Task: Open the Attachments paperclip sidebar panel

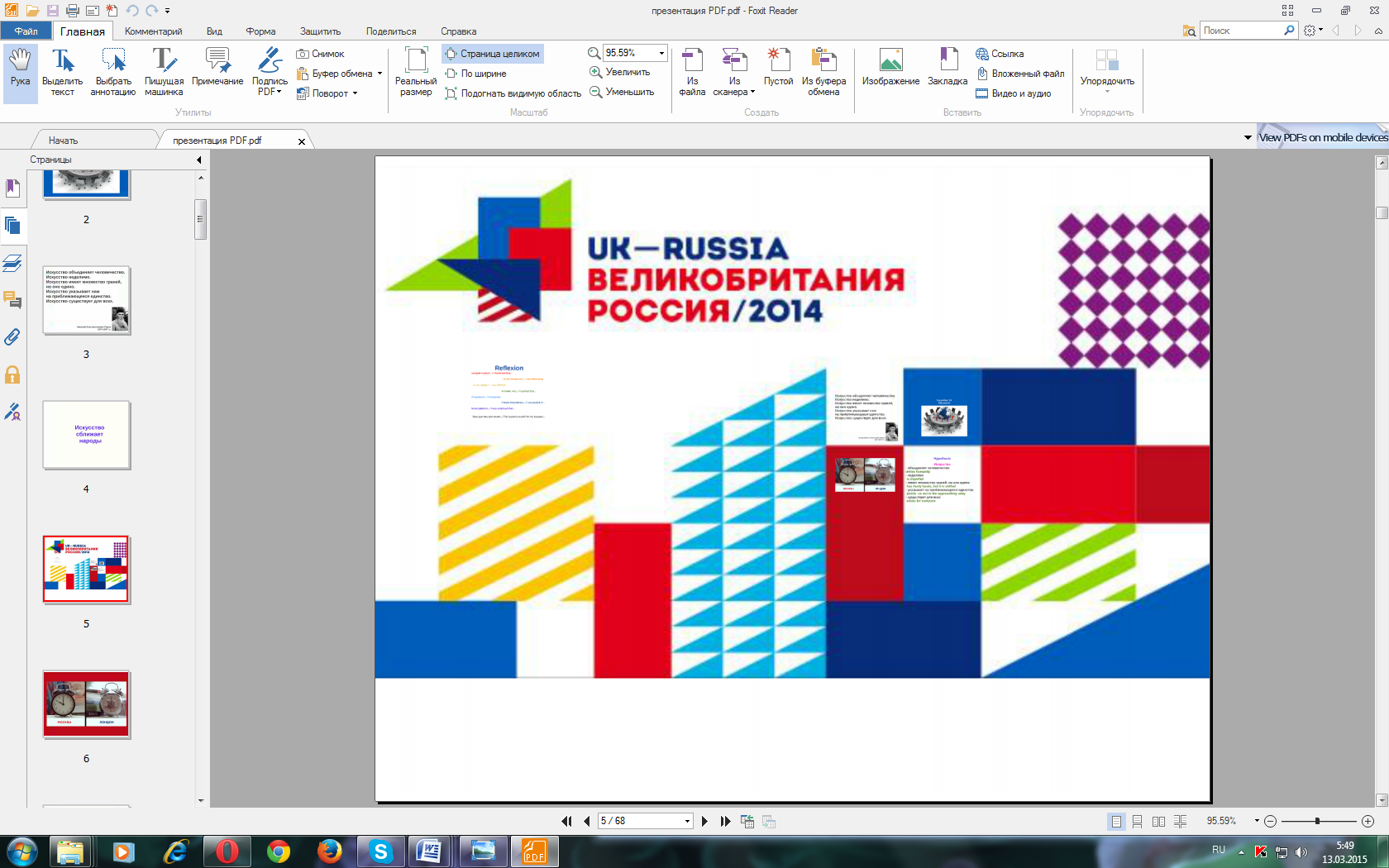Action: click(12, 337)
